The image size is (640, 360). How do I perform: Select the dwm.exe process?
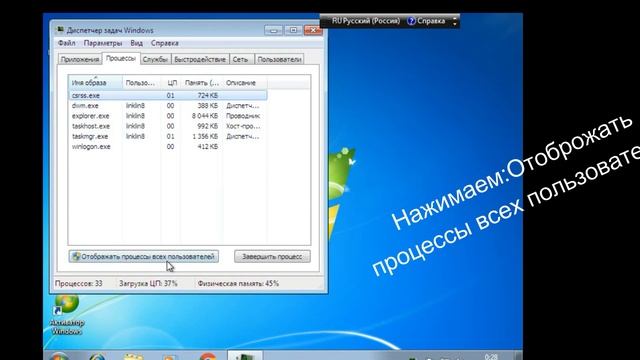click(85, 105)
